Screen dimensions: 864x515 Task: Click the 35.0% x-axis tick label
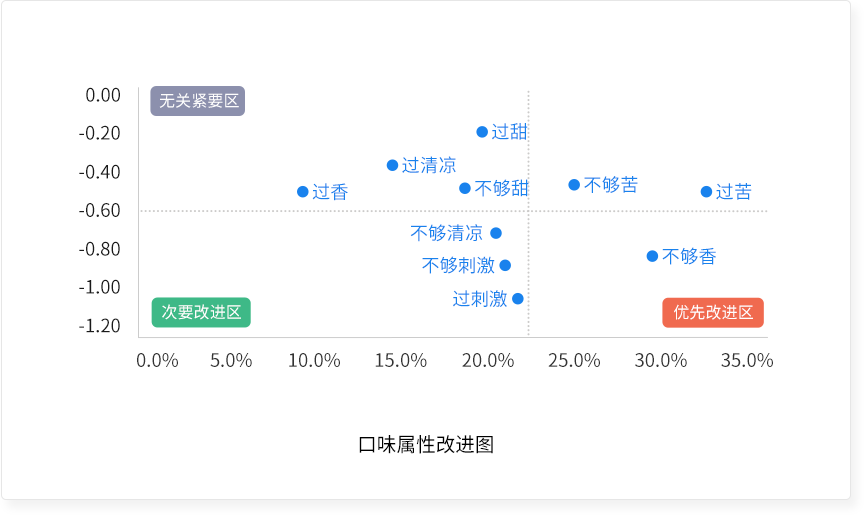tap(747, 360)
